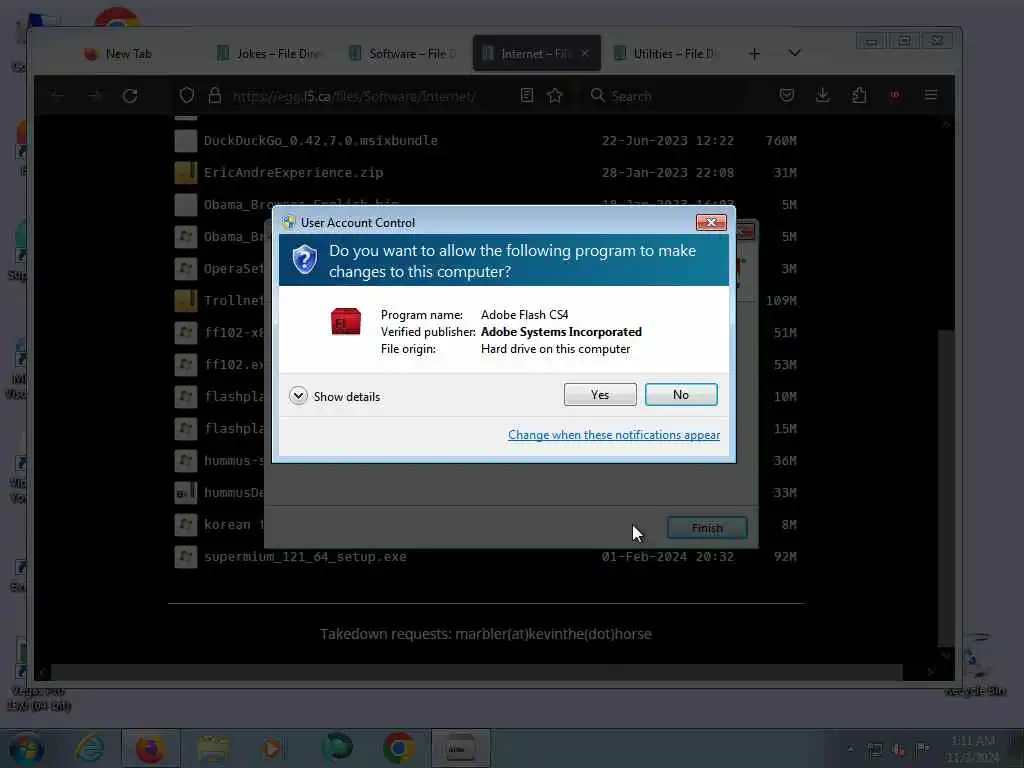
Task: Click the Adobe Flash CS4 program icon
Action: point(345,321)
